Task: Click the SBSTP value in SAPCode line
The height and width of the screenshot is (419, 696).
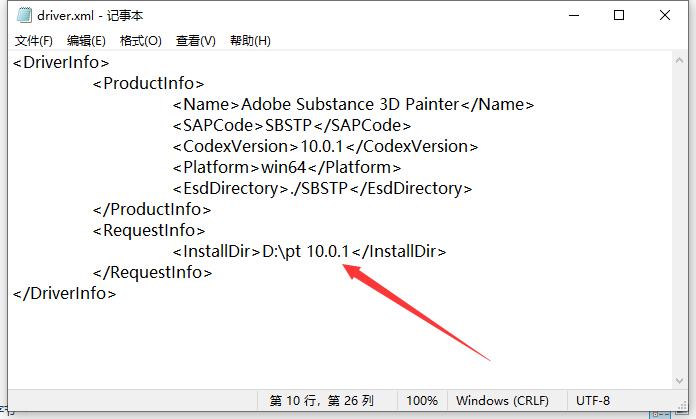Action: coord(288,125)
